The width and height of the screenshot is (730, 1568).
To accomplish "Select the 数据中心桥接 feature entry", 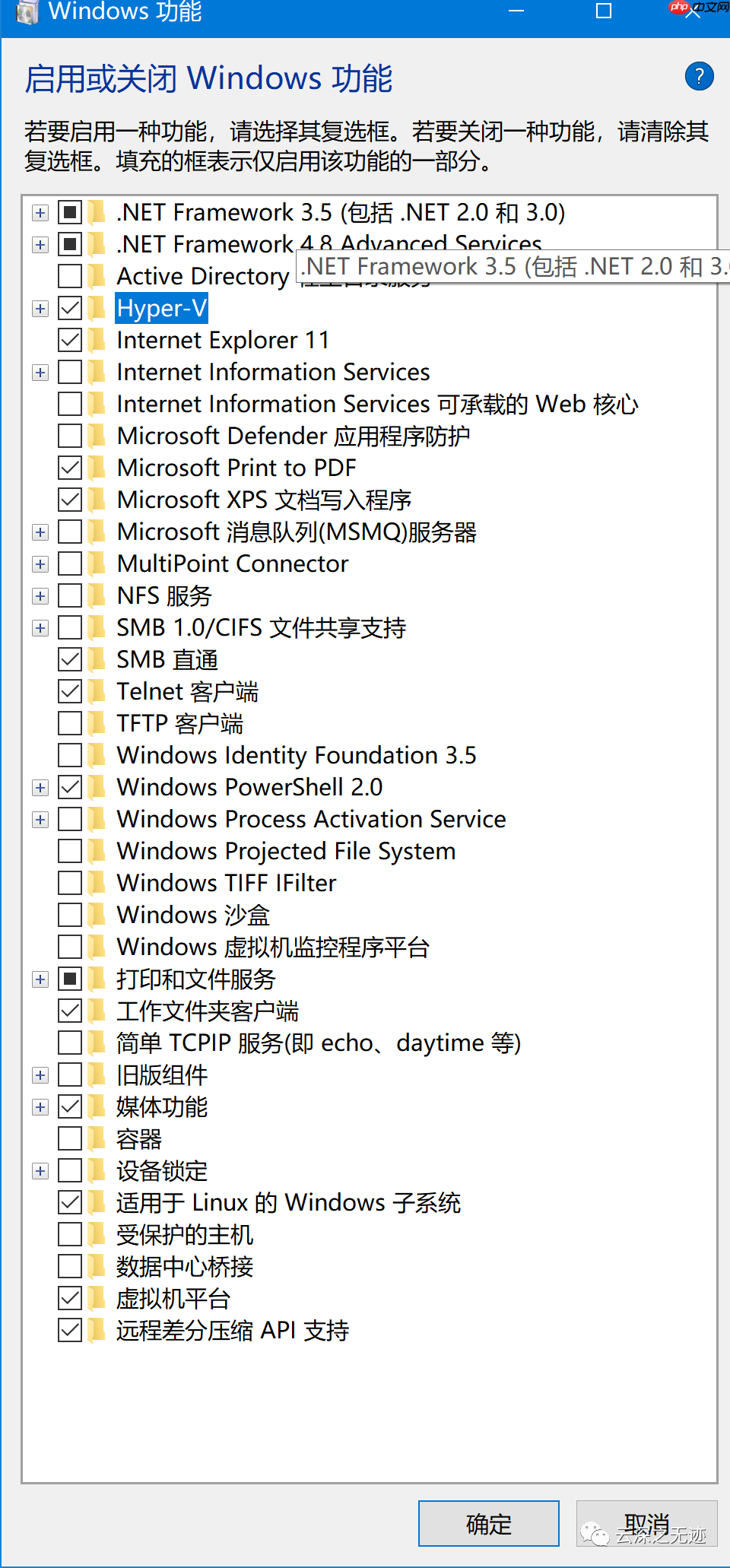I will (x=185, y=1266).
